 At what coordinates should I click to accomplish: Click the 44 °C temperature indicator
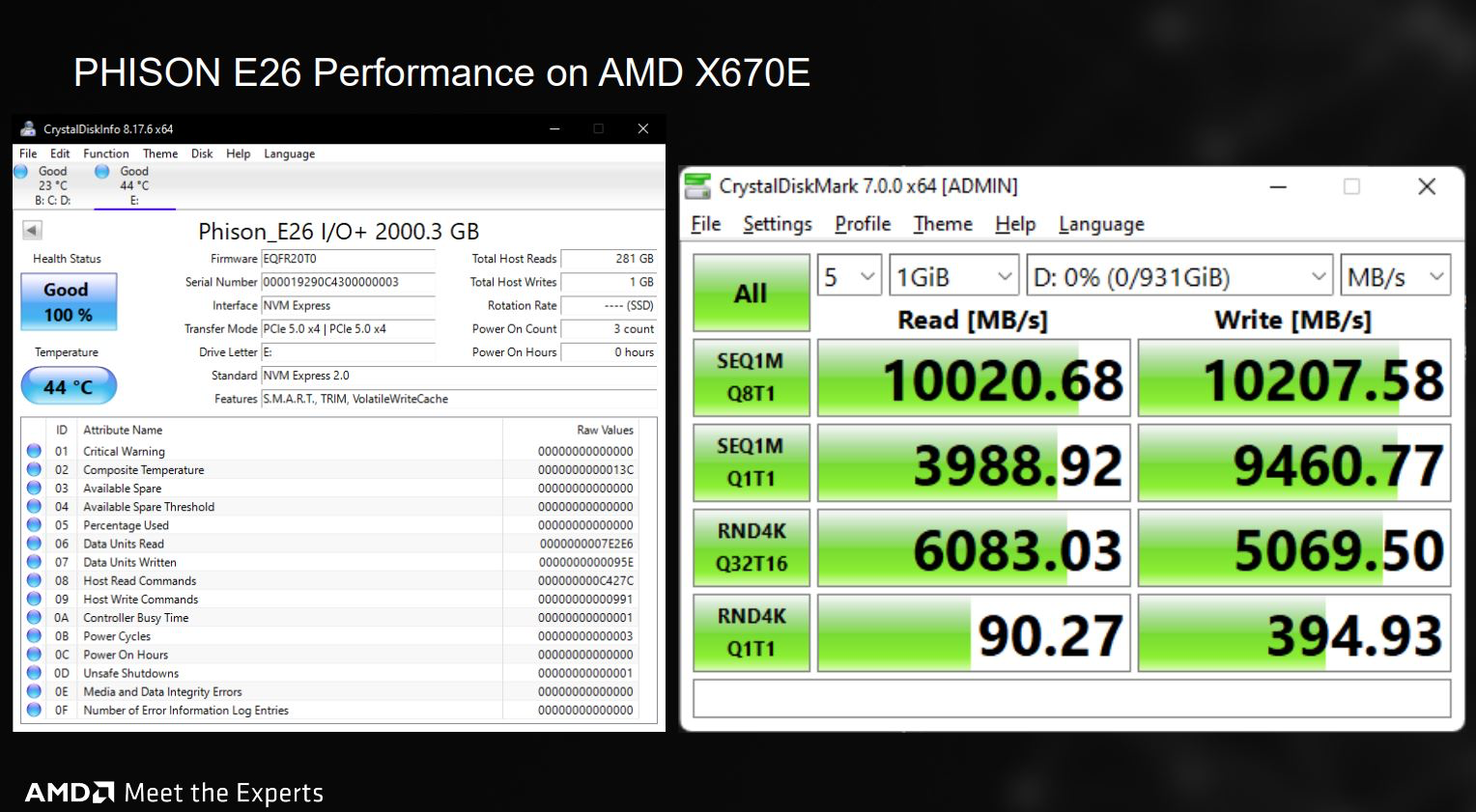(x=69, y=386)
